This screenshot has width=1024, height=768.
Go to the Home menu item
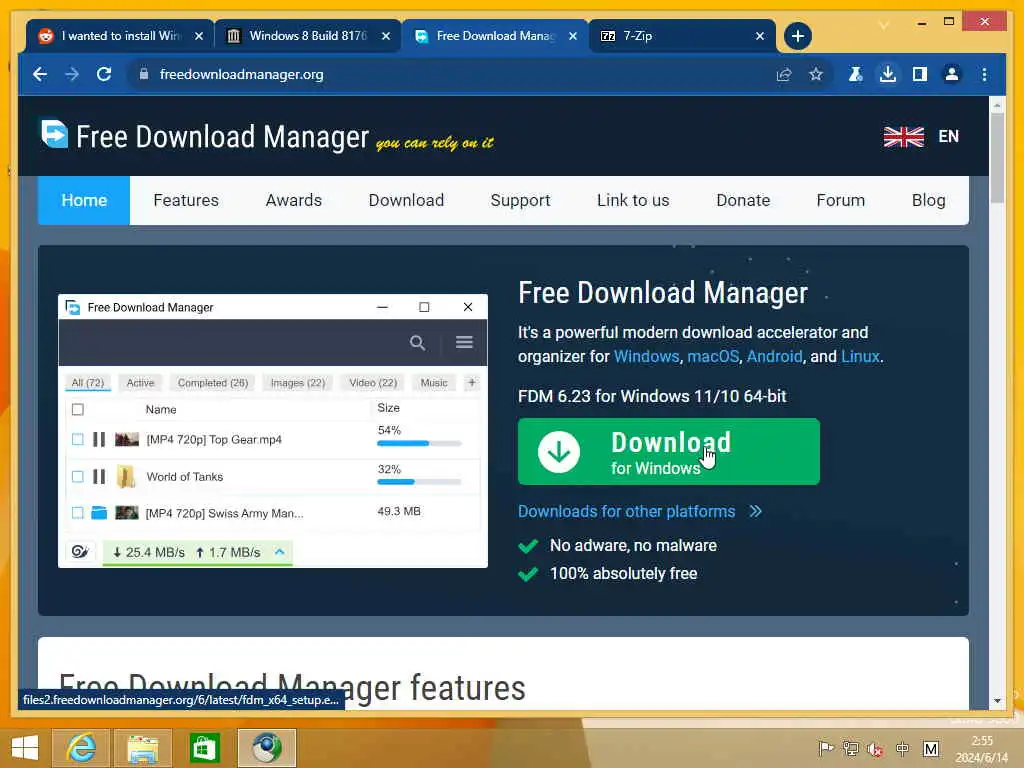[x=84, y=200]
